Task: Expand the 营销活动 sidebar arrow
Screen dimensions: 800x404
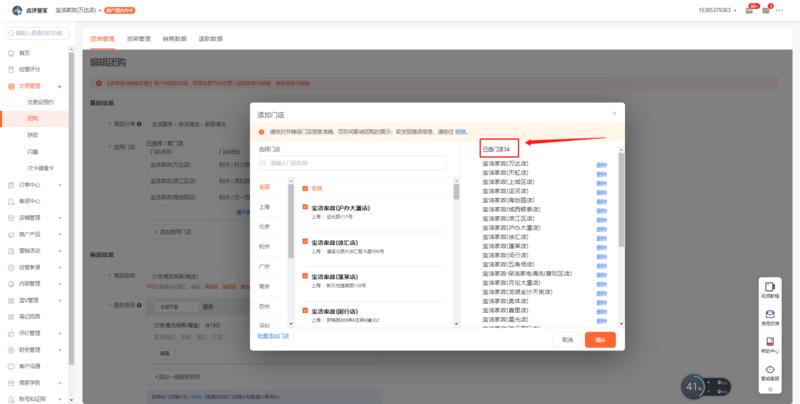Action: point(60,251)
